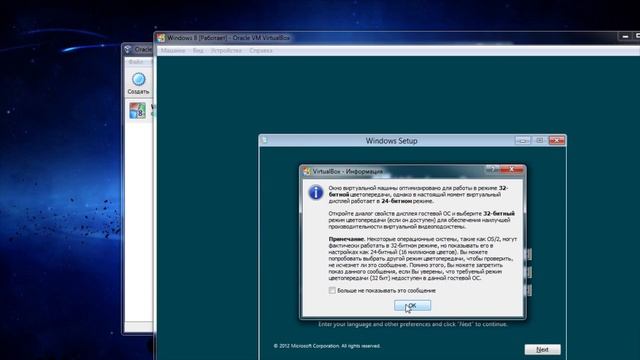The height and width of the screenshot is (360, 640).
Task: Click the Oracle VM Manager title bar icon
Action: 128,49
